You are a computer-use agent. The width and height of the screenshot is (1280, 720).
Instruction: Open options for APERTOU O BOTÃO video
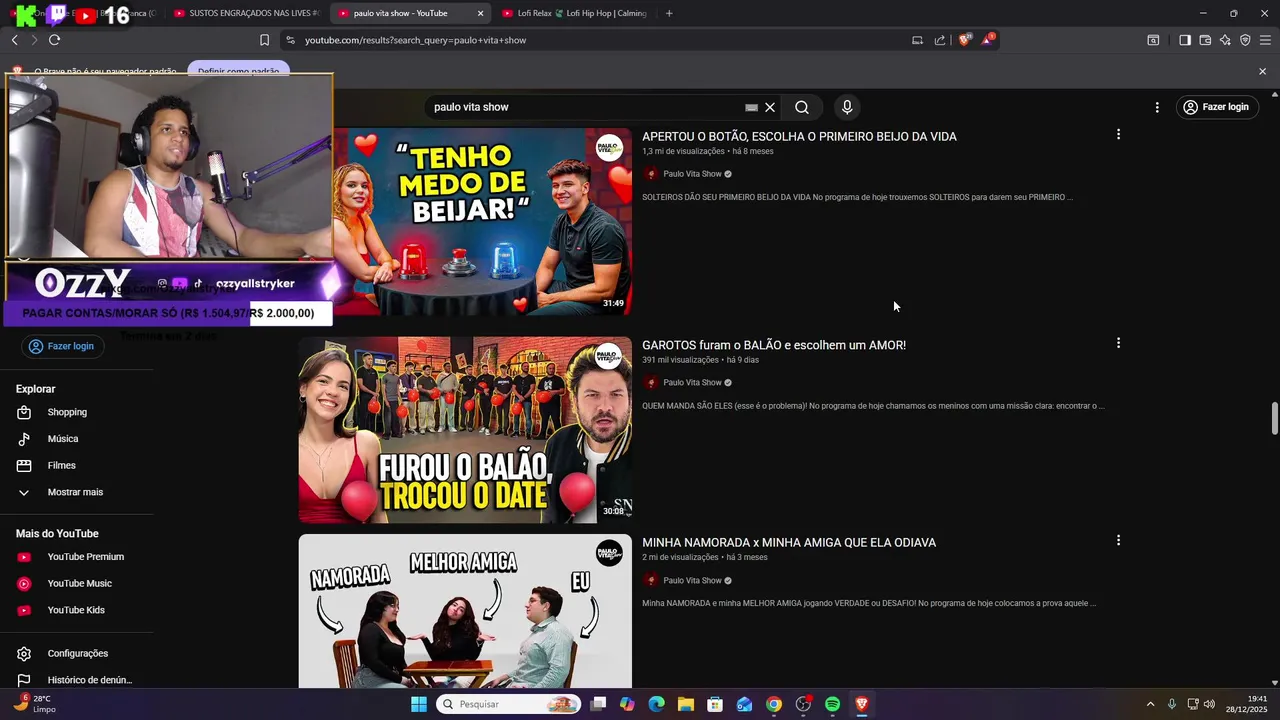pos(1118,134)
